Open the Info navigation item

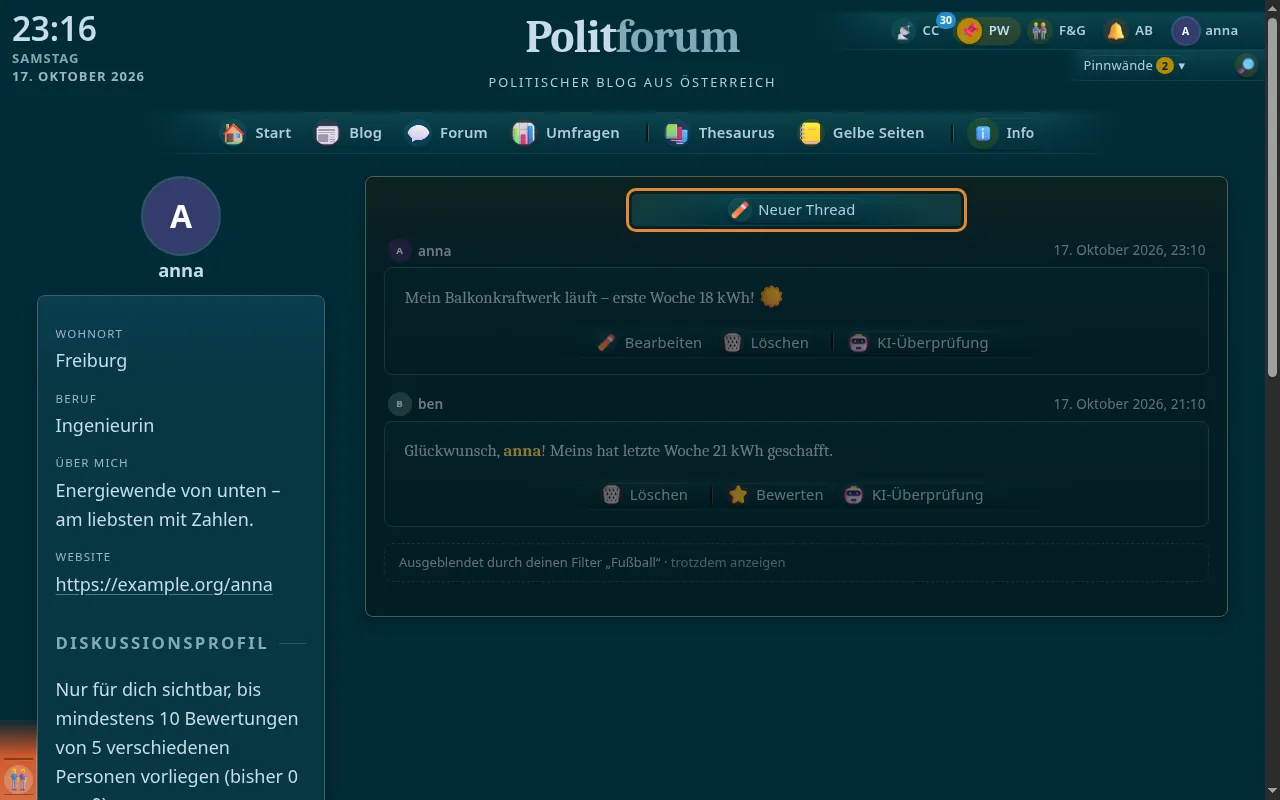point(1002,133)
